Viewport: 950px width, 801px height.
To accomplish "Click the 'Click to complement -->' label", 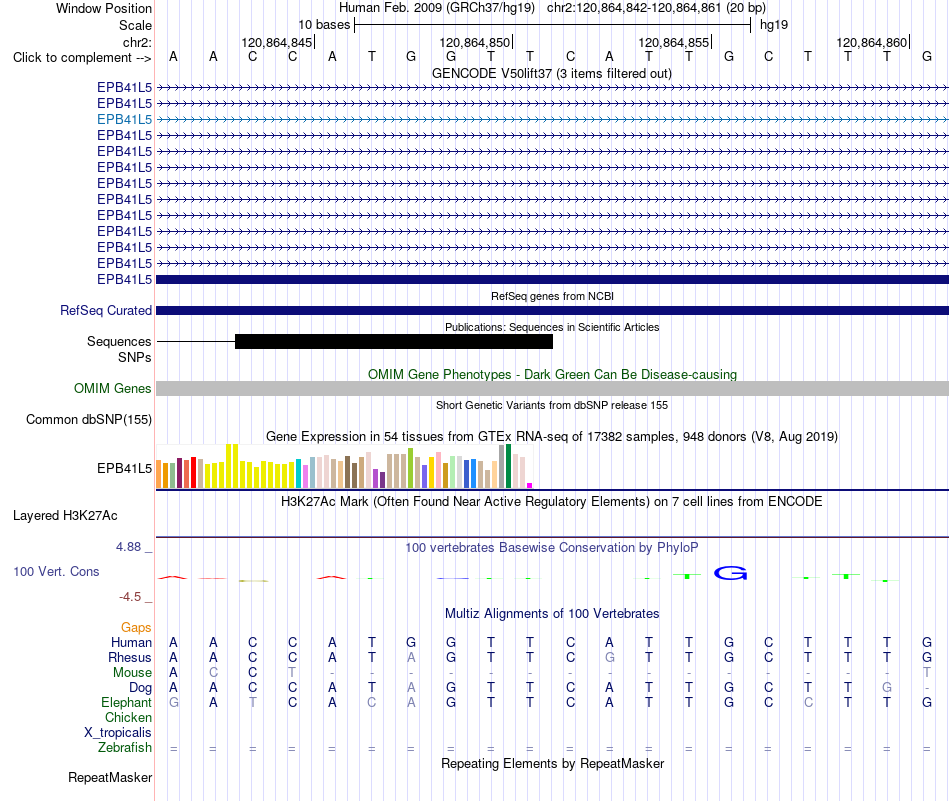I will click(82, 58).
